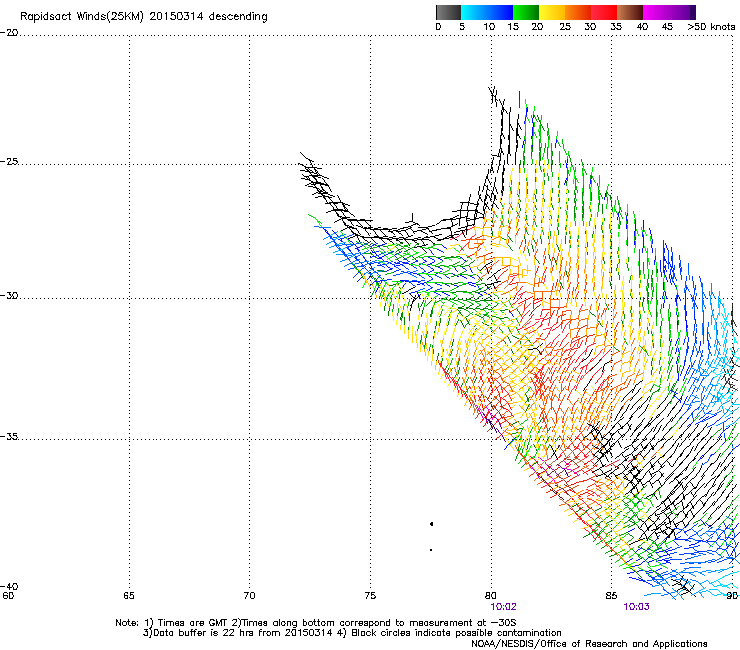Click the longitude 65 axis label
Image resolution: width=740 pixels, height=650 pixels.
tap(129, 596)
